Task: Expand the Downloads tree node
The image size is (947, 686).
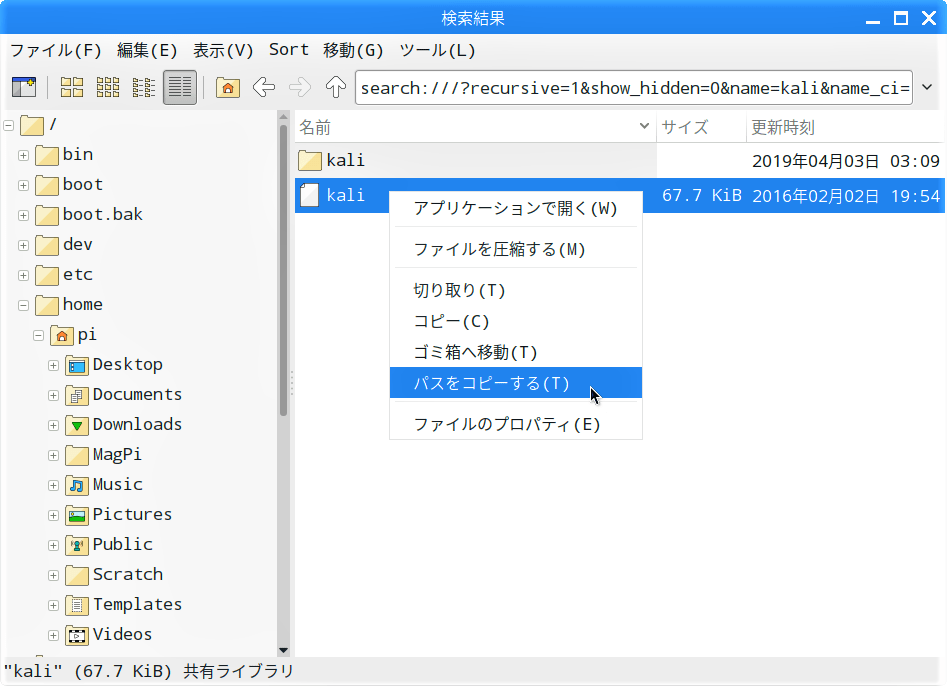Action: point(53,425)
